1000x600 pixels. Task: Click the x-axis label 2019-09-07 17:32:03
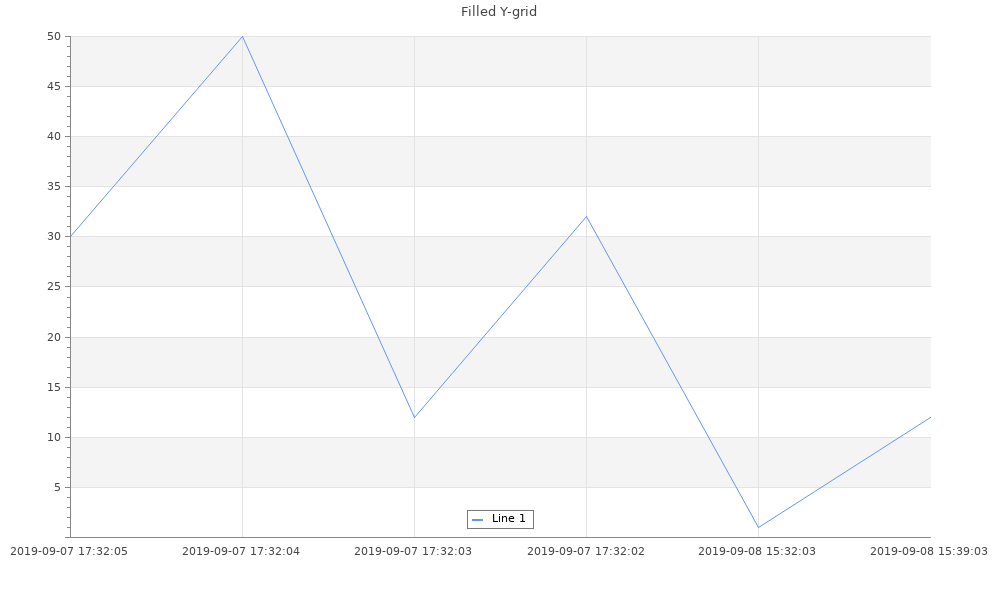click(x=413, y=551)
